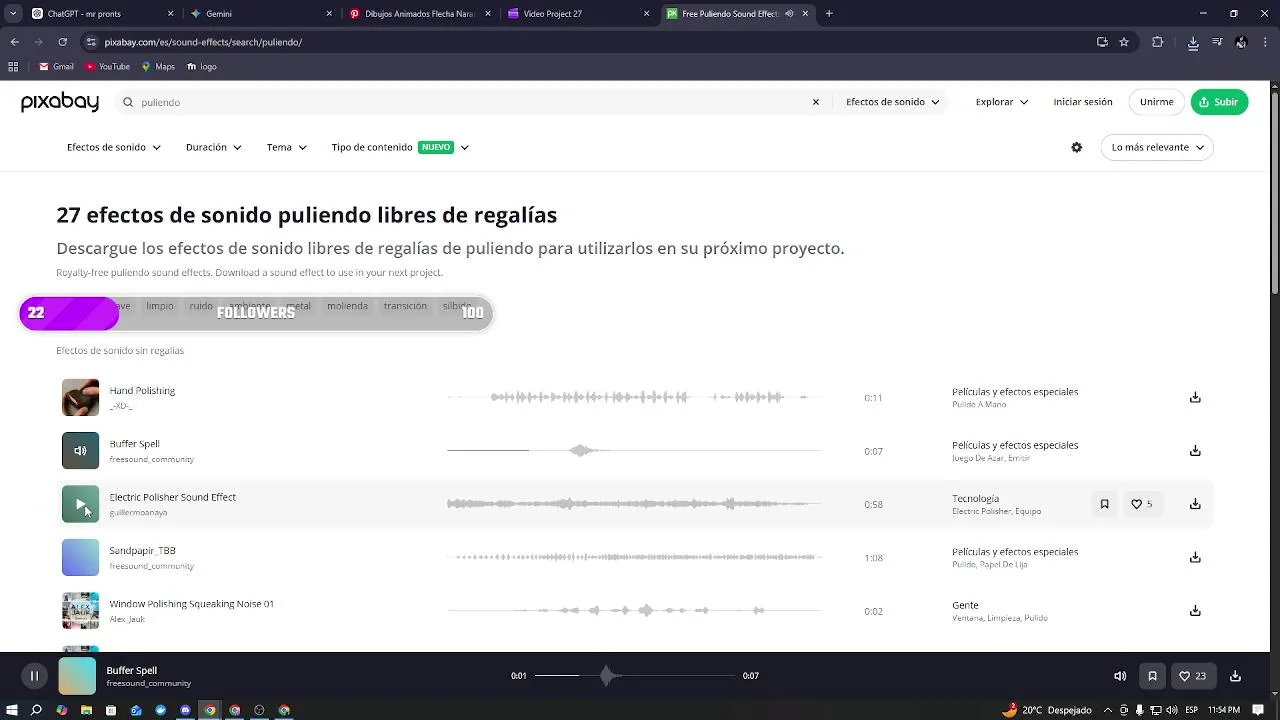Download Electric Polisher Sound Effect
The width and height of the screenshot is (1280, 720).
[x=1195, y=504]
